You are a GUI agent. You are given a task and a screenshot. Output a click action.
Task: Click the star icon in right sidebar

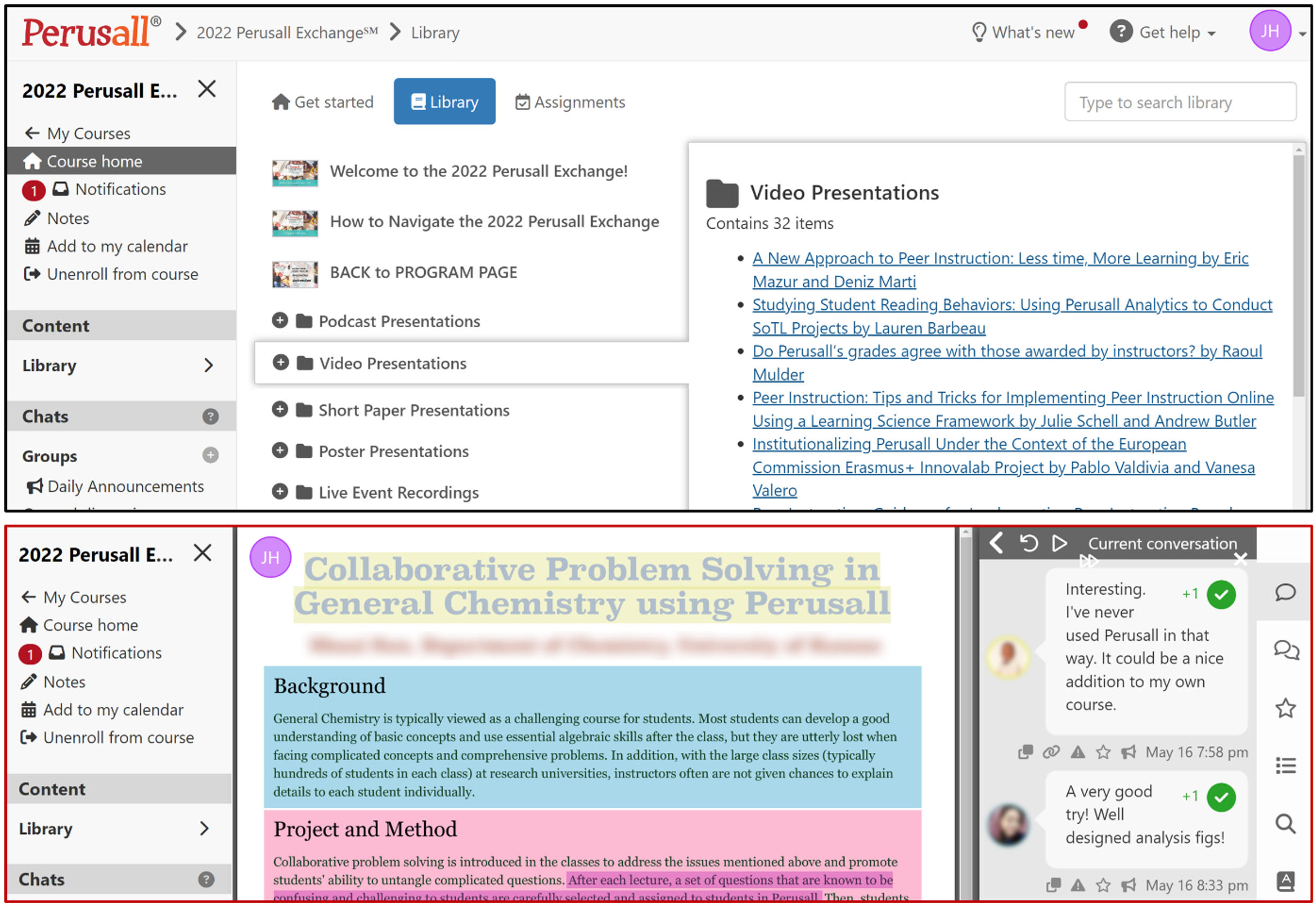1285,708
